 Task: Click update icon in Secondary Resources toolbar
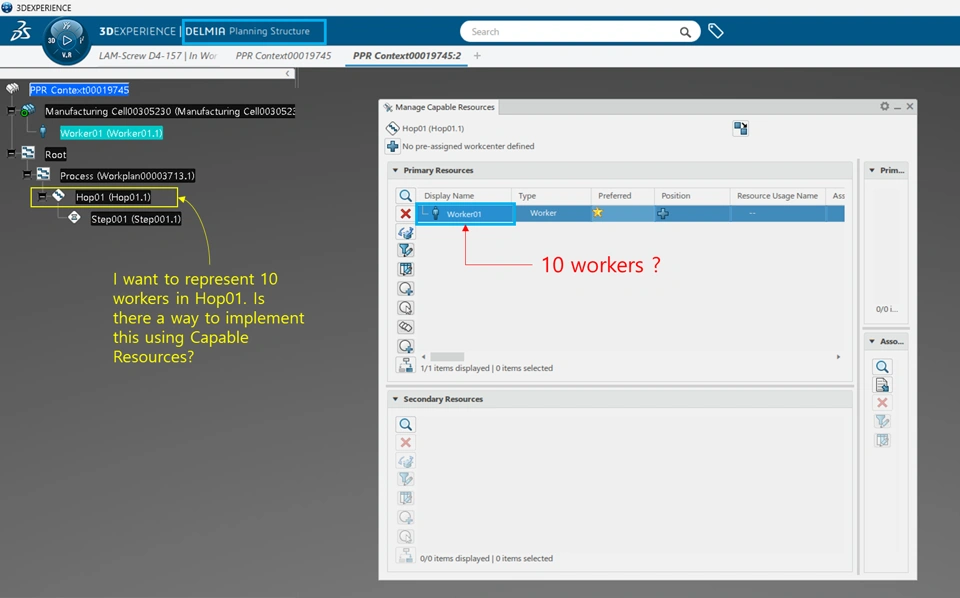405,462
